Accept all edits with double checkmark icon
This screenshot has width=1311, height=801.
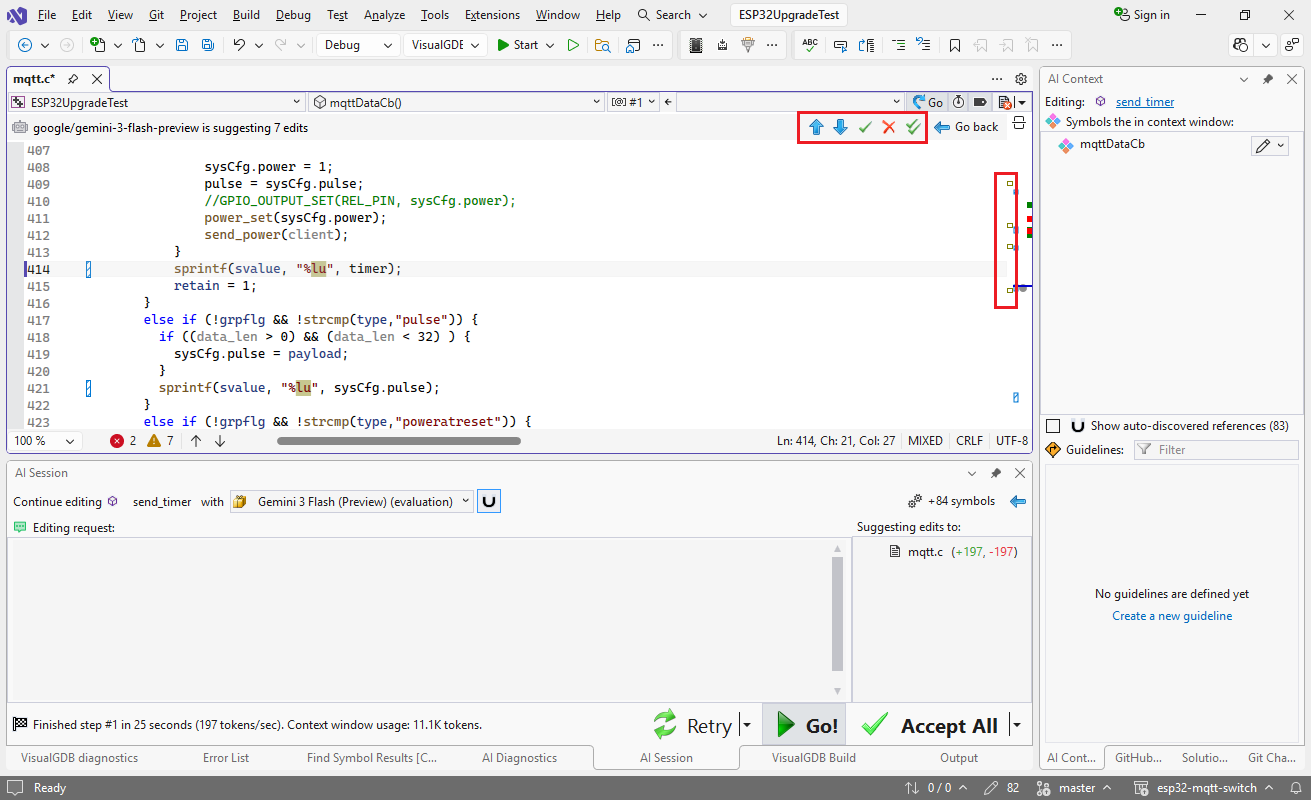coord(913,127)
